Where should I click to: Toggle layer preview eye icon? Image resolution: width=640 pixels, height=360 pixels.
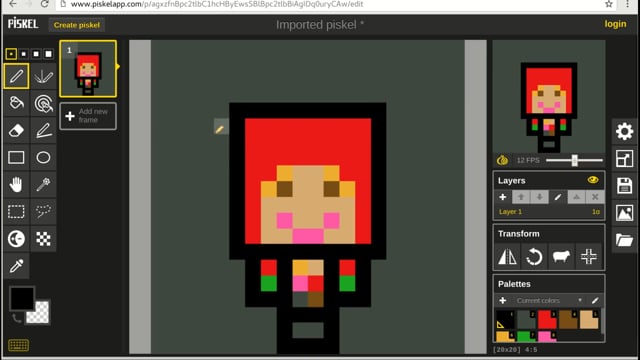[593, 180]
